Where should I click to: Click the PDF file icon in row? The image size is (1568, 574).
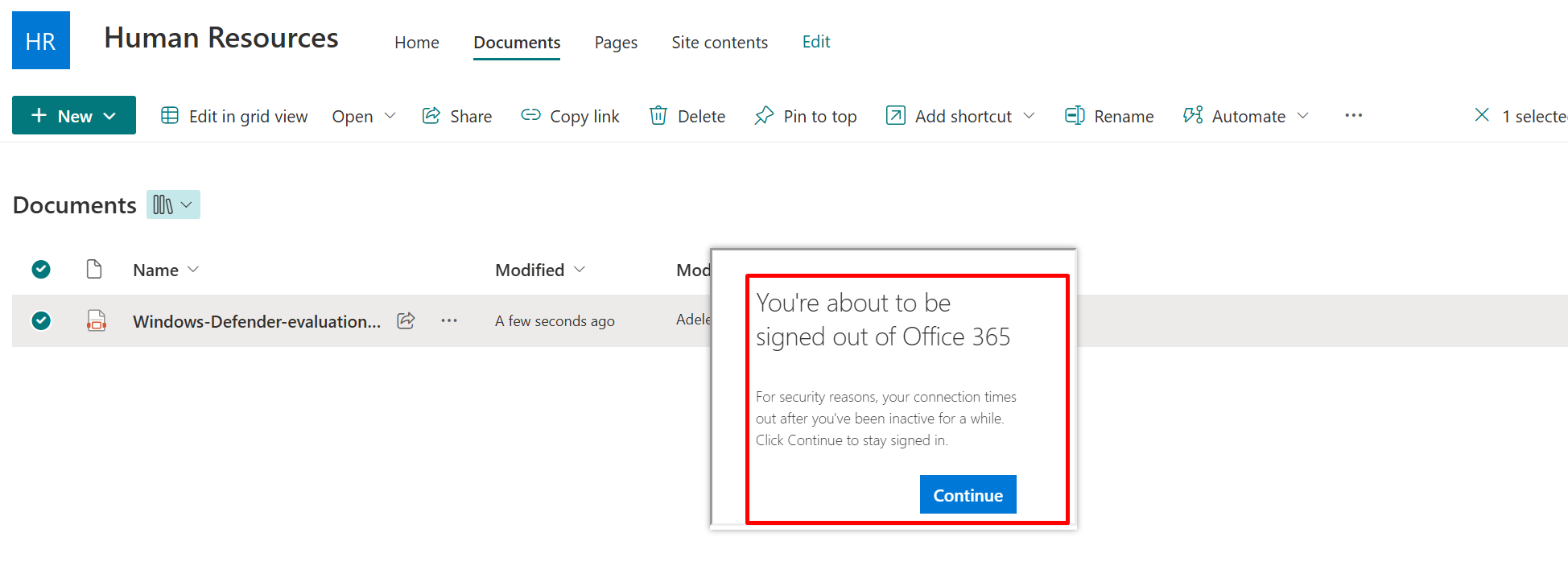click(x=97, y=320)
